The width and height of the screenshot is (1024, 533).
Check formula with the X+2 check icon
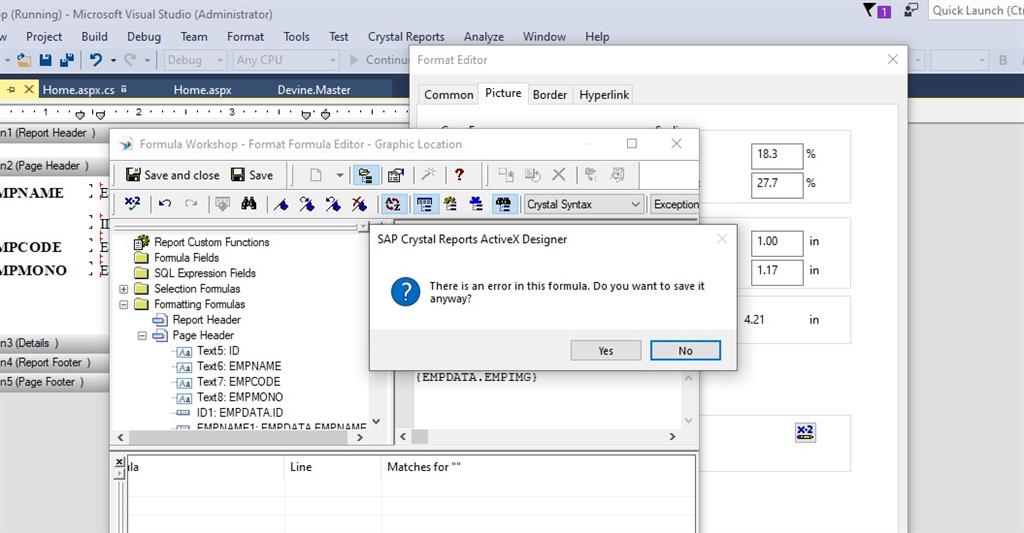click(x=133, y=204)
